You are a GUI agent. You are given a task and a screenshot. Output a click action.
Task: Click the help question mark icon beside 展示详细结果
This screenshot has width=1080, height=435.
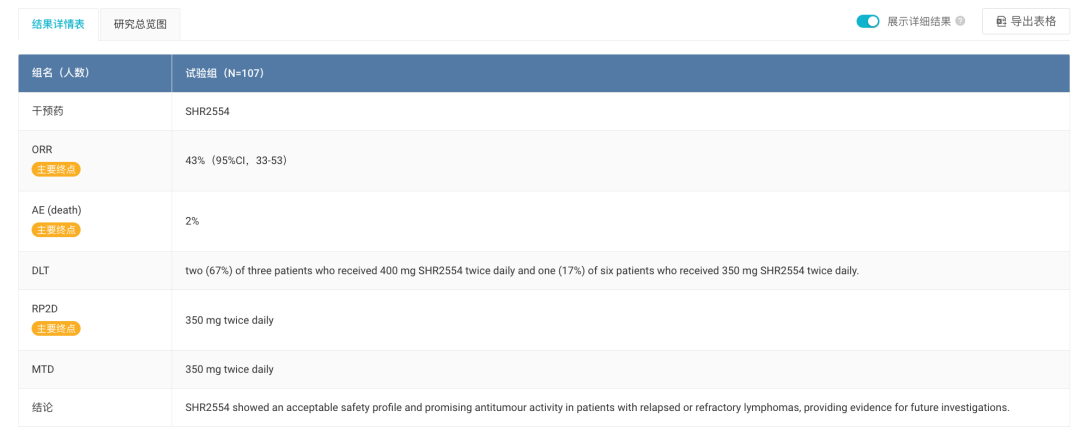click(960, 21)
